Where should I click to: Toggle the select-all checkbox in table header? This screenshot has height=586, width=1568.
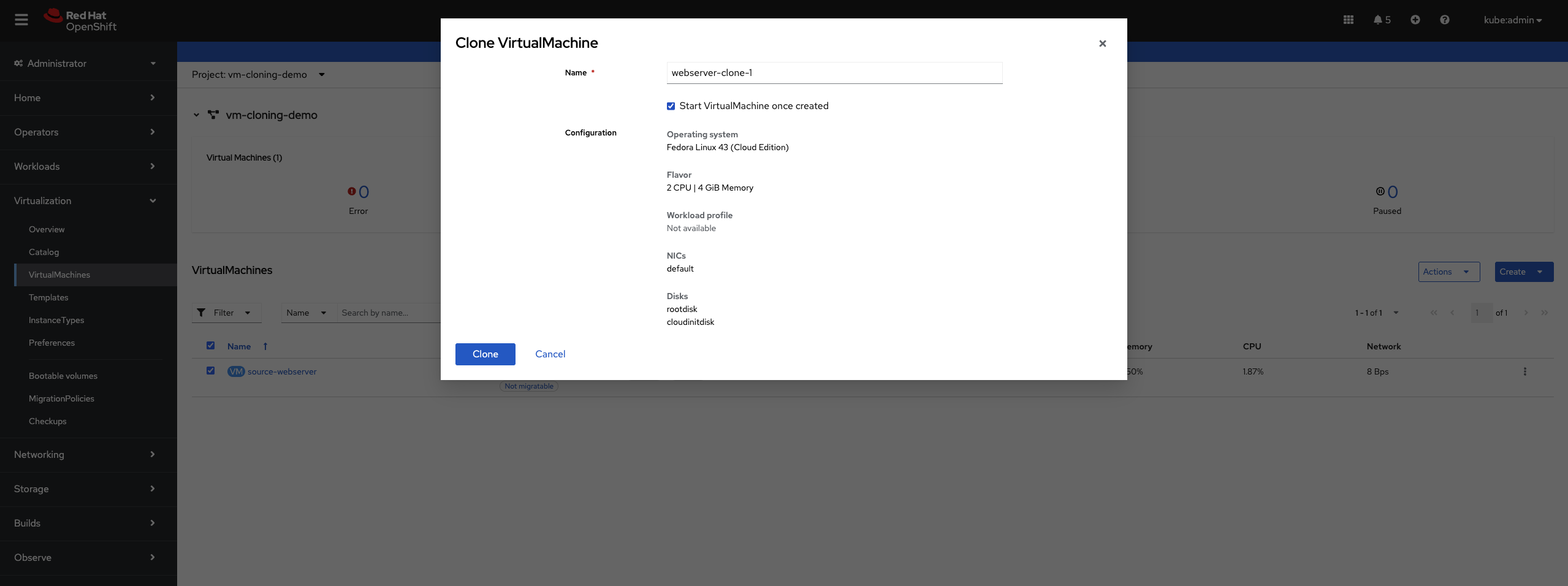point(210,346)
